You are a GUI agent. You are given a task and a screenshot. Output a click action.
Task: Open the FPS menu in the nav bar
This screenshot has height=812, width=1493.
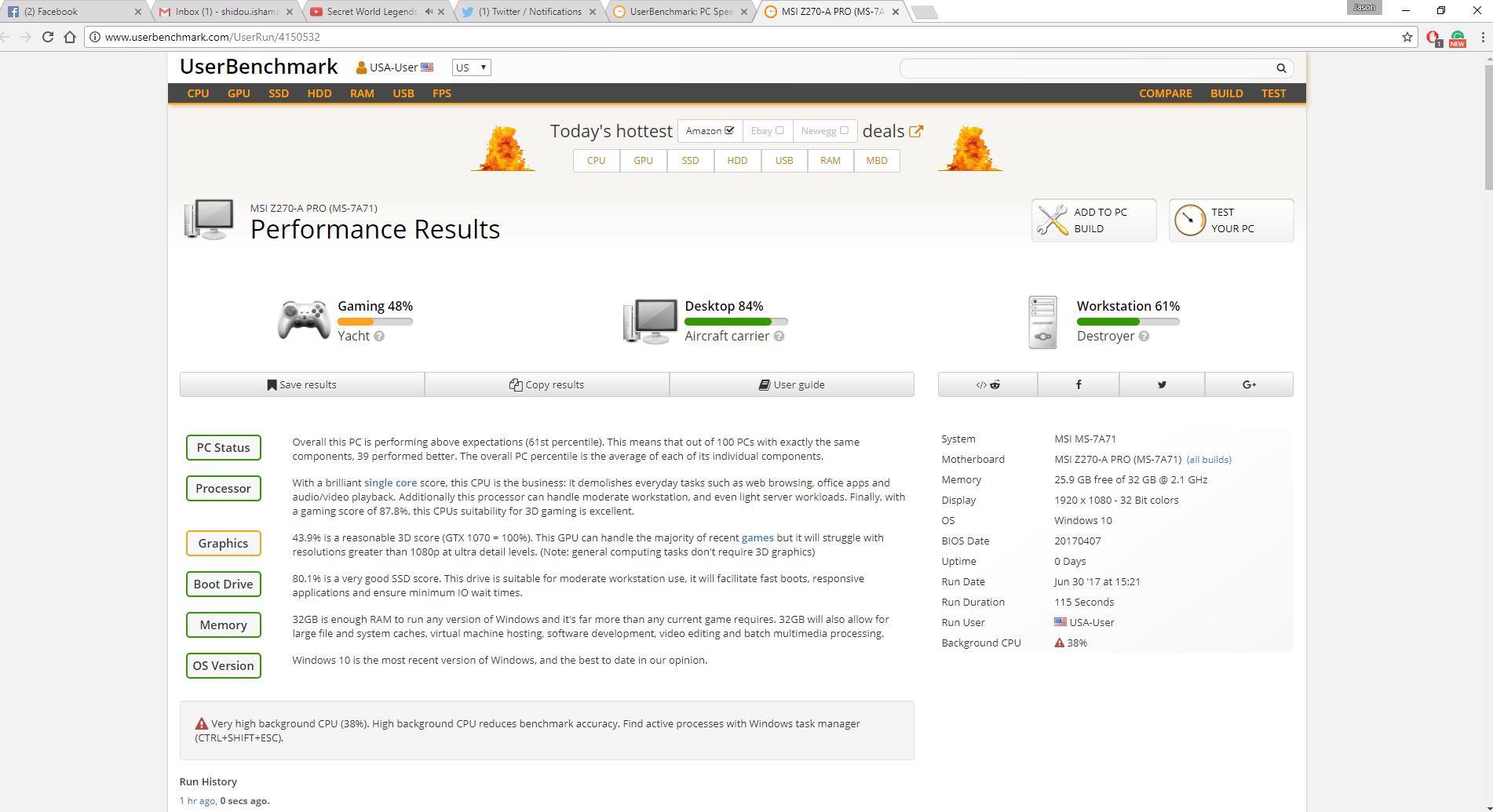[x=442, y=93]
